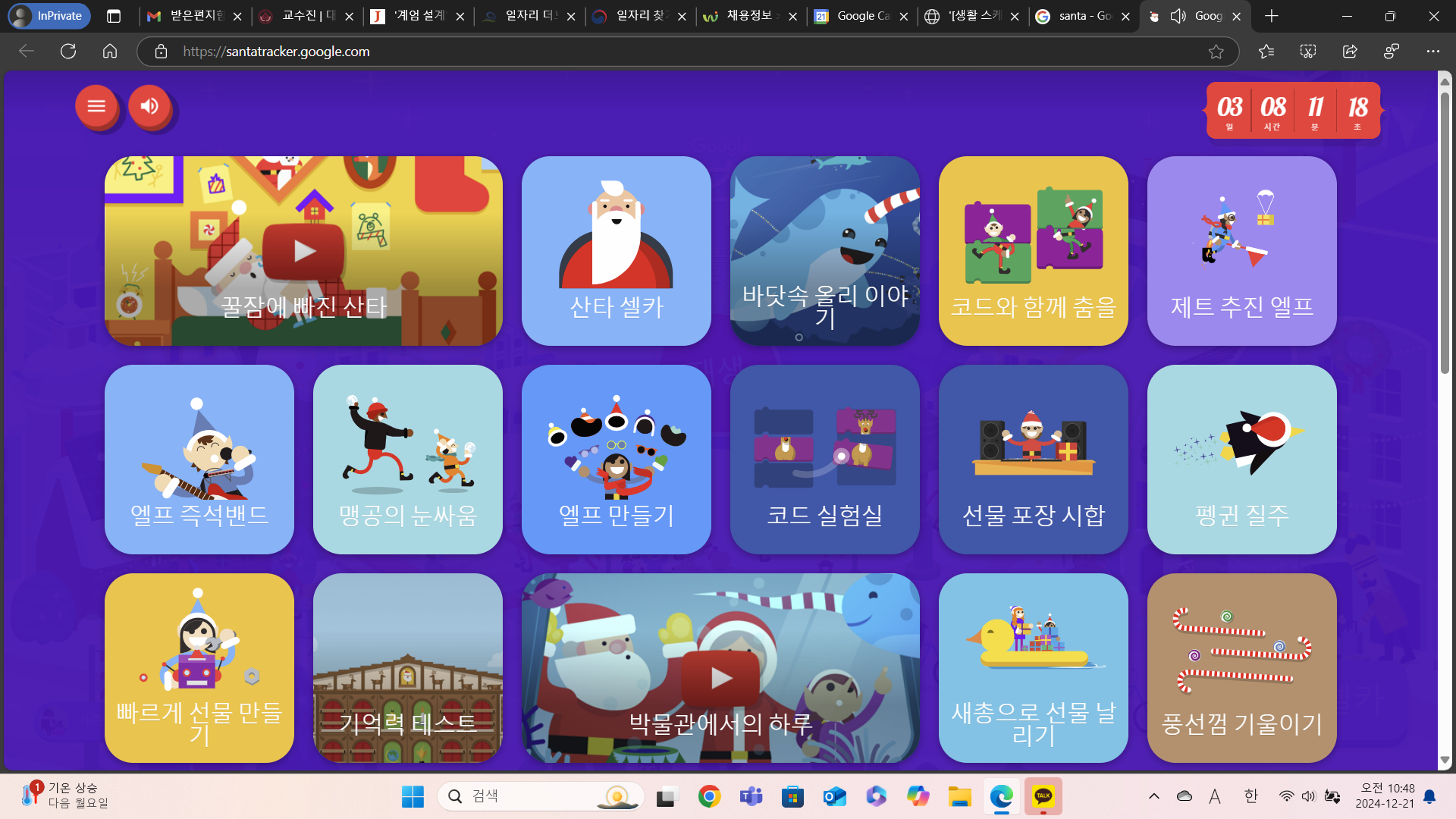Click the countdown timer widget
Viewport: 1456px width, 819px height.
click(1293, 111)
